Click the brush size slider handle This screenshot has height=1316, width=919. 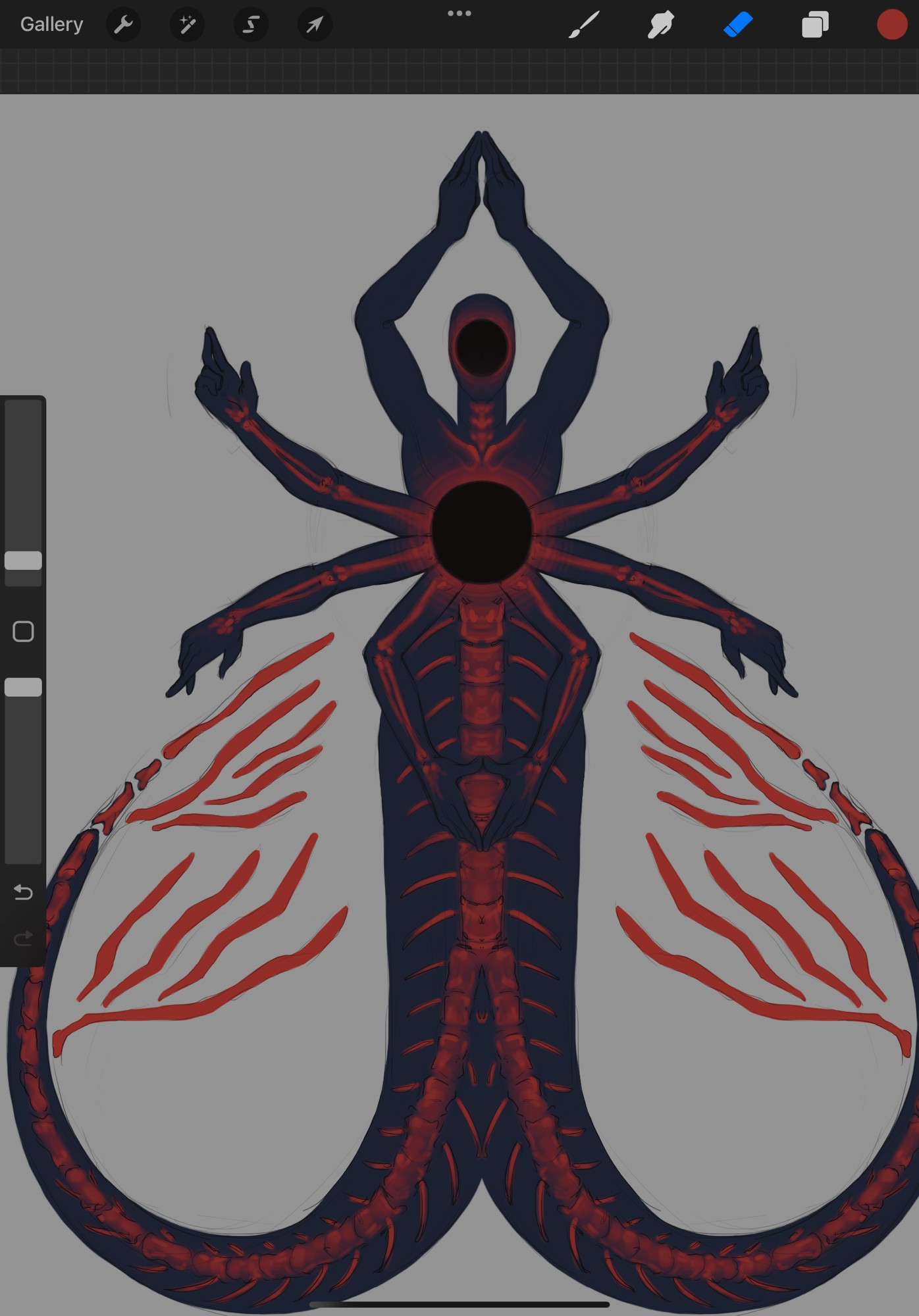[x=23, y=561]
